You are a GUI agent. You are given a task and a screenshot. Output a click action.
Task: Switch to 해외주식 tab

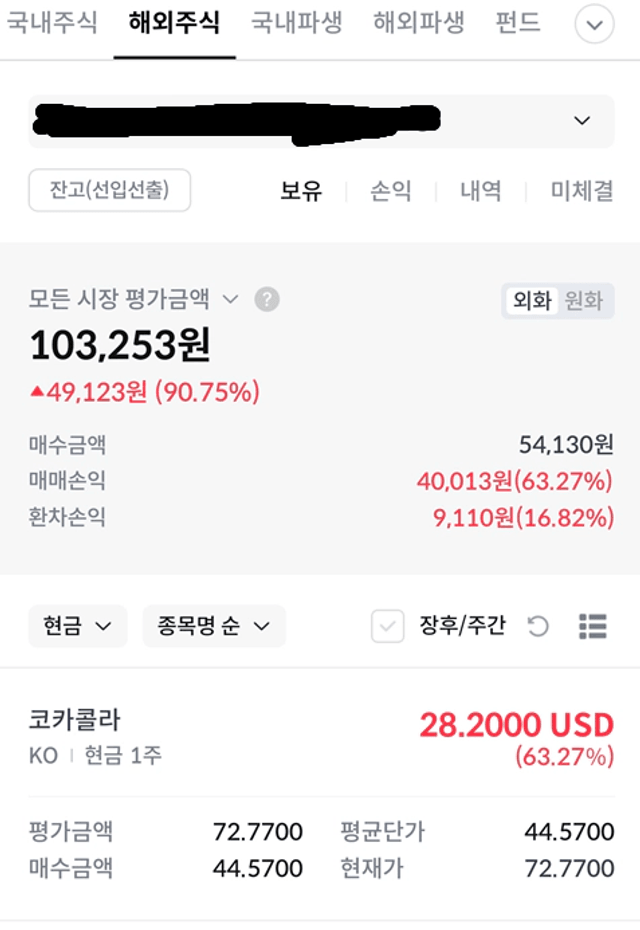pyautogui.click(x=174, y=24)
